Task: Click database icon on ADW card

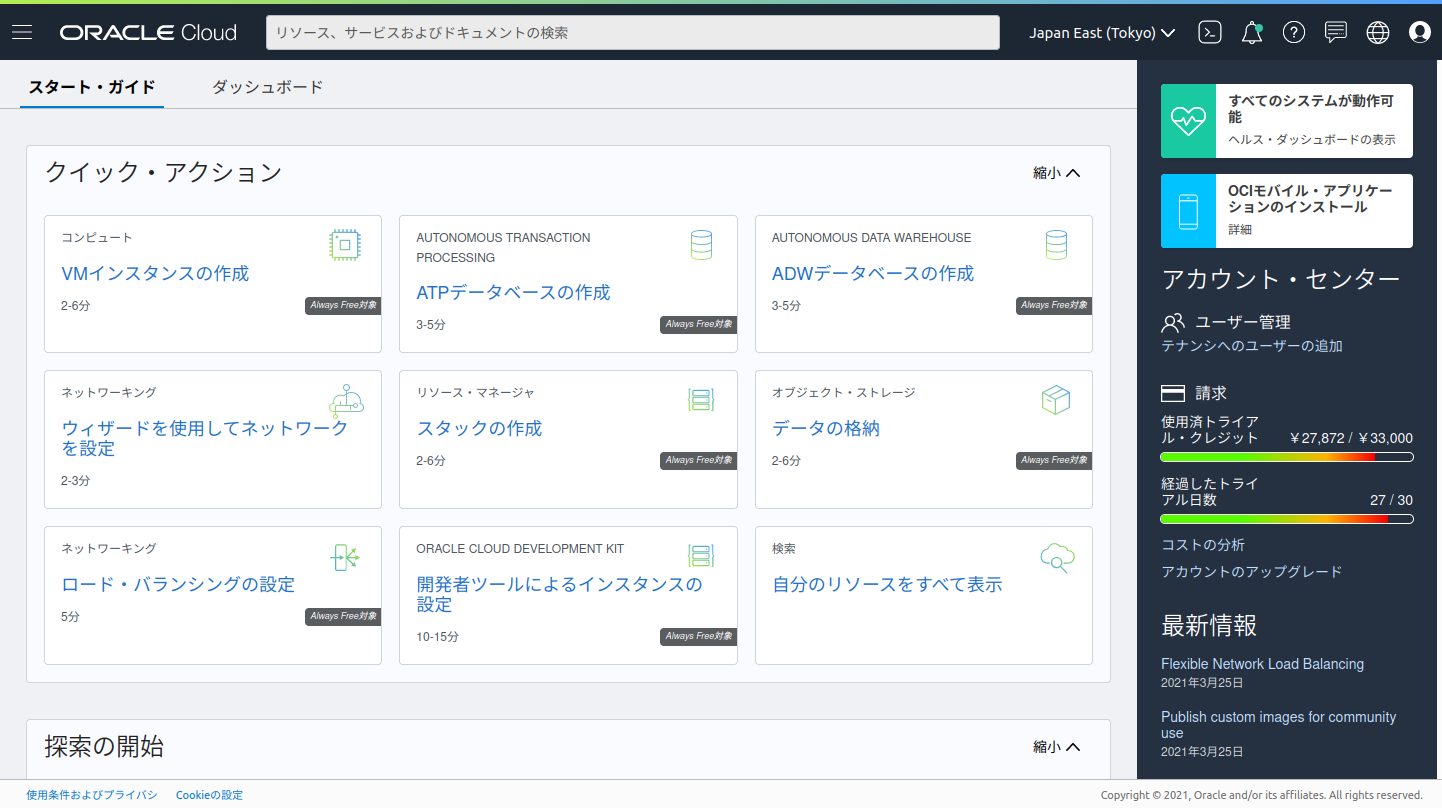Action: click(1056, 245)
